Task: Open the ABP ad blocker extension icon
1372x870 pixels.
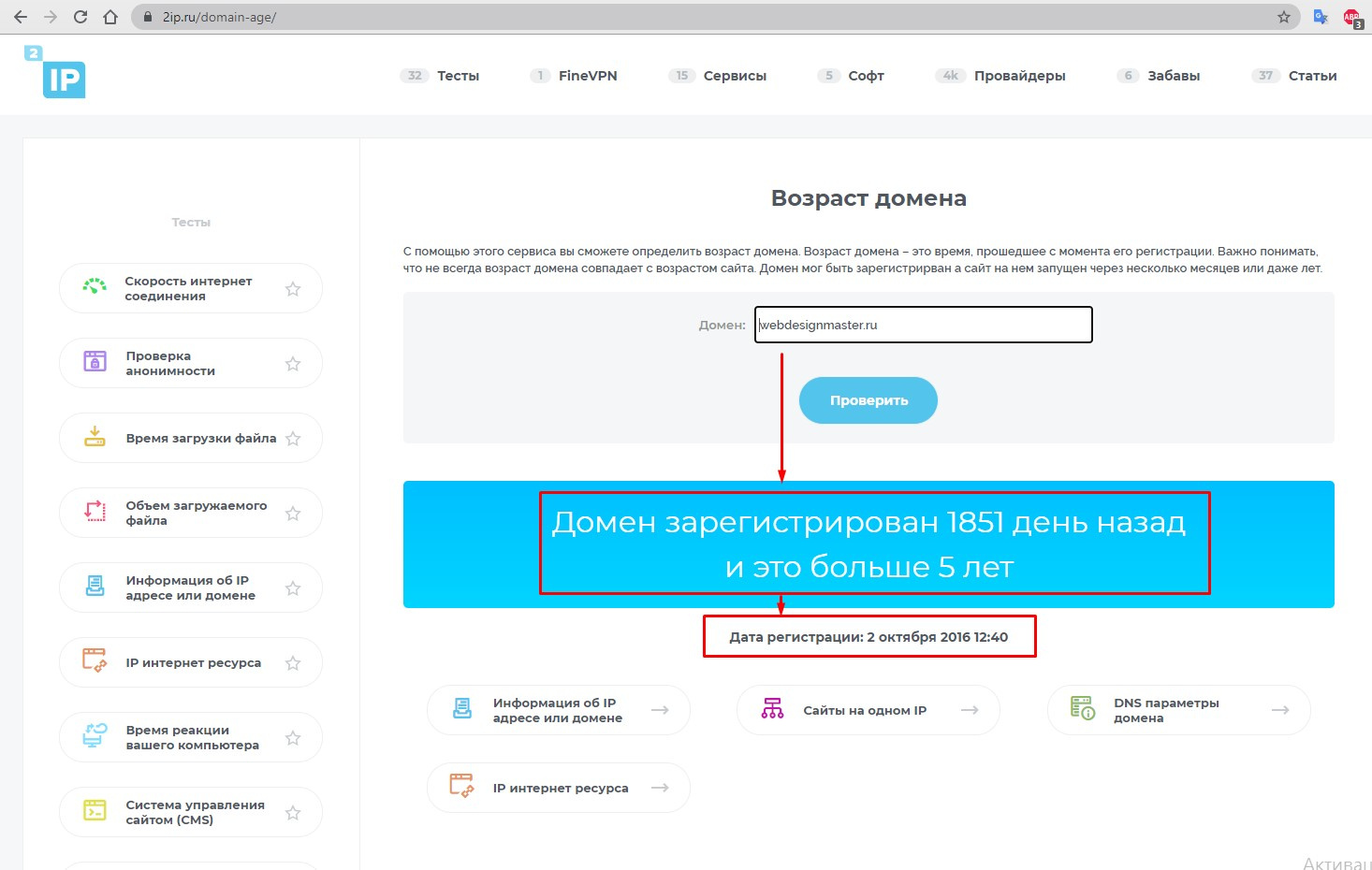Action: click(1351, 17)
